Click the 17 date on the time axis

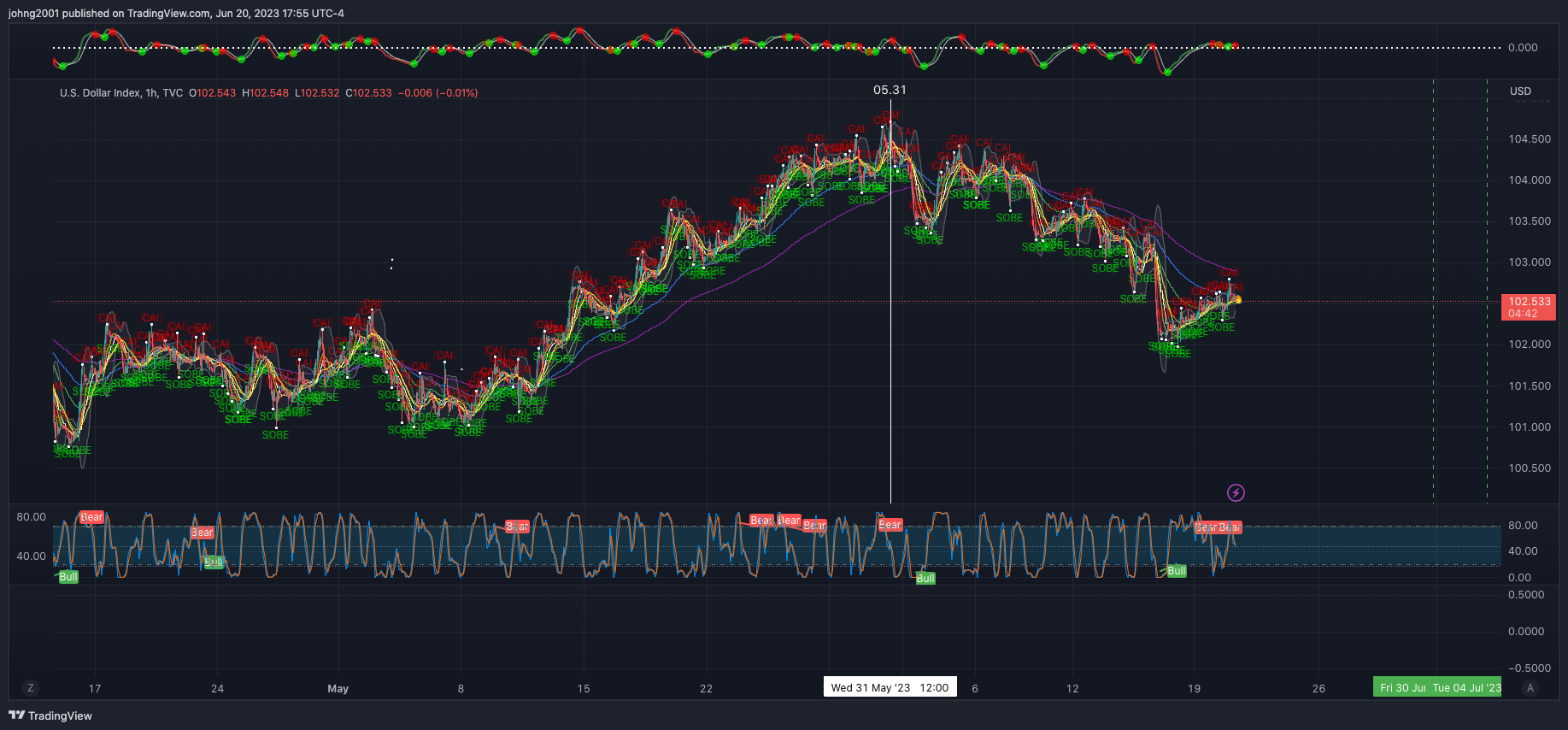click(95, 689)
